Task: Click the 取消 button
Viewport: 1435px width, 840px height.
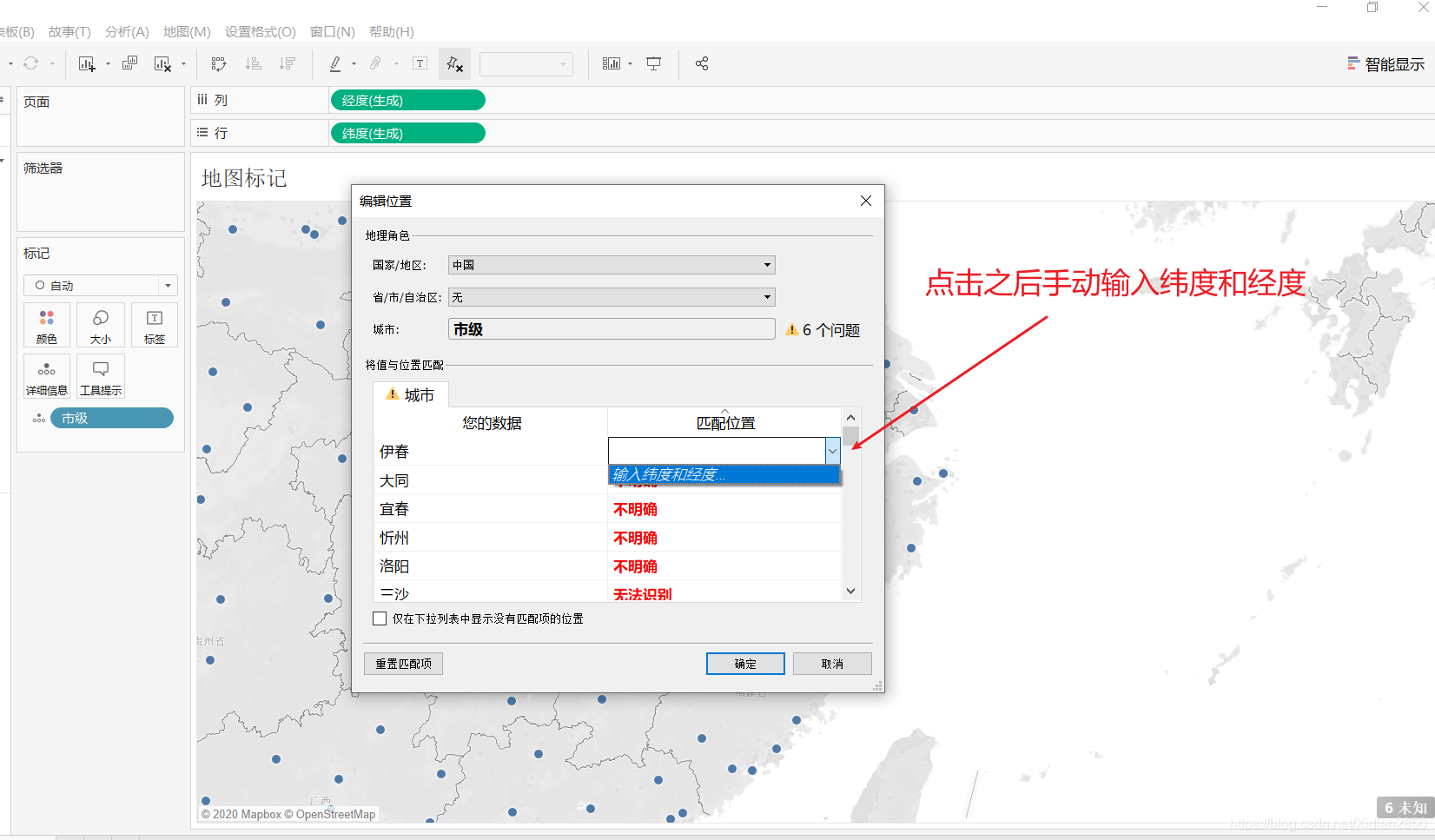Action: 832,664
